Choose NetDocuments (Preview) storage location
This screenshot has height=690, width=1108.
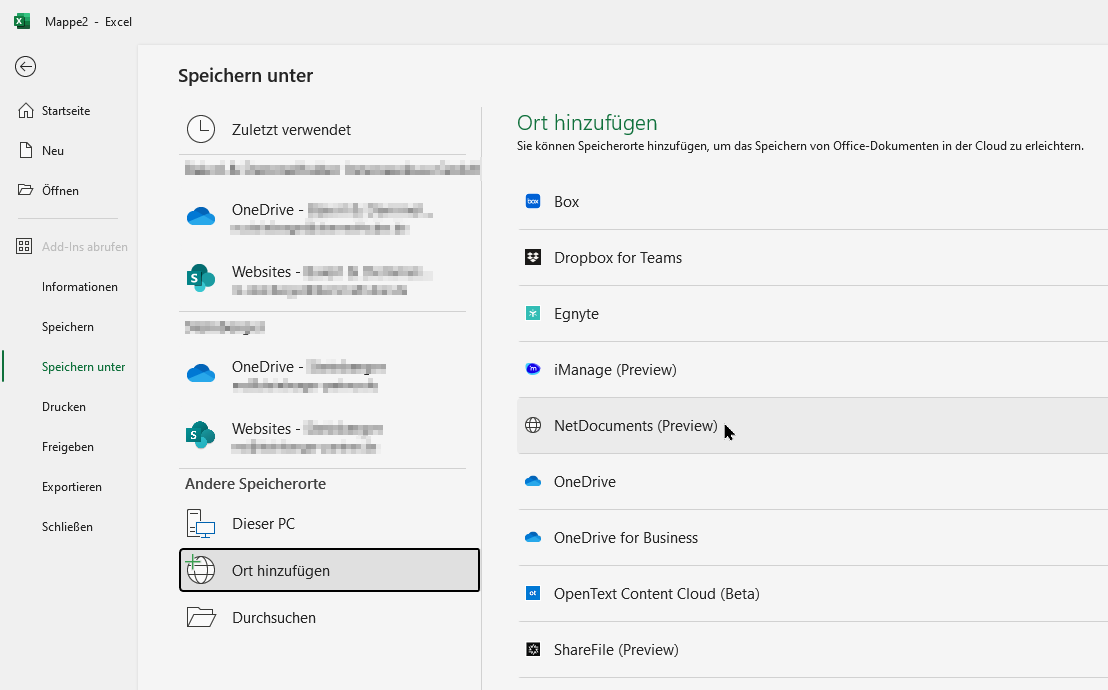[x=635, y=426]
